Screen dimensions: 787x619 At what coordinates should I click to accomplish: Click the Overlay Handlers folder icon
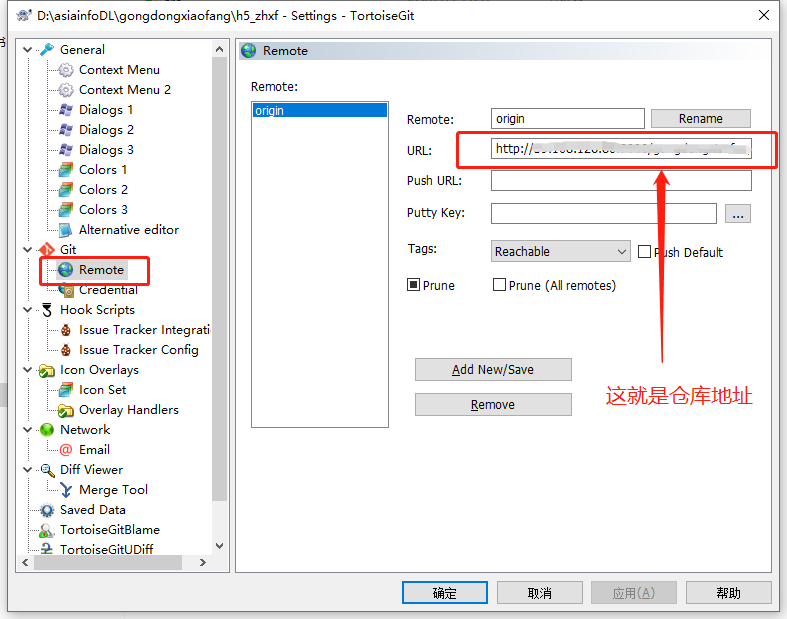(x=66, y=410)
